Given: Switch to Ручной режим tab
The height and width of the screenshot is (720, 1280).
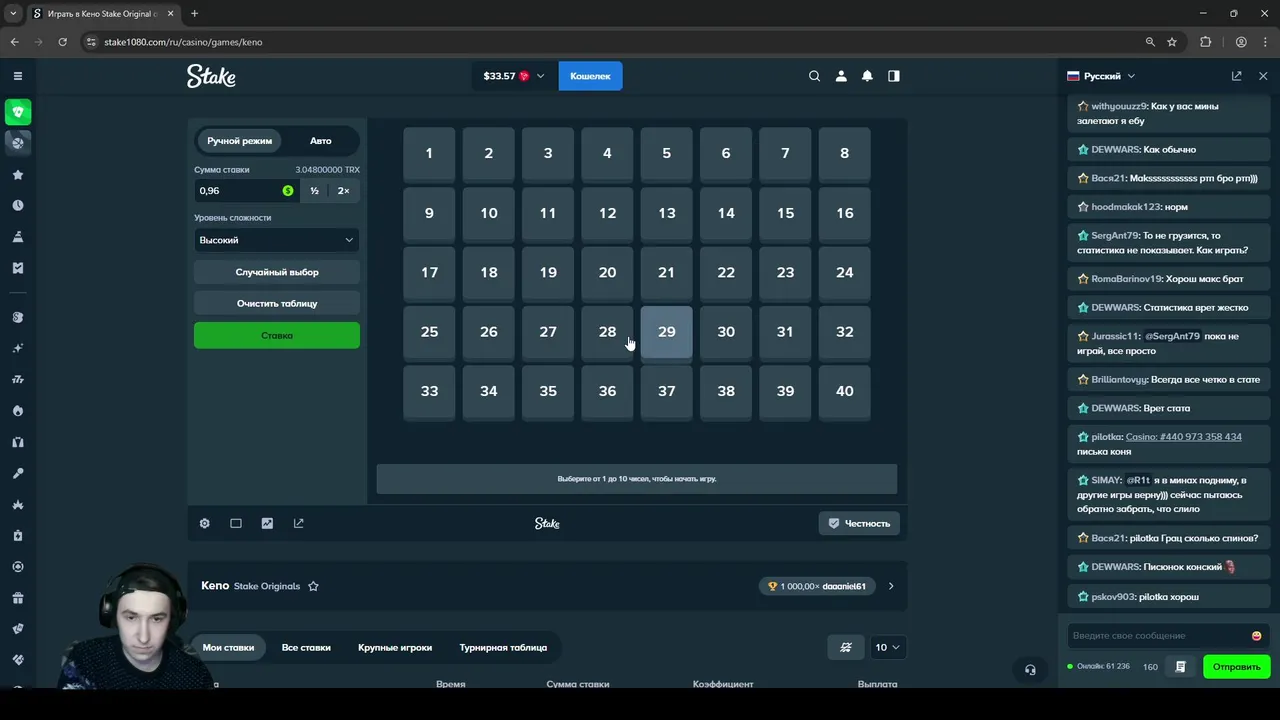Looking at the screenshot, I should (239, 141).
